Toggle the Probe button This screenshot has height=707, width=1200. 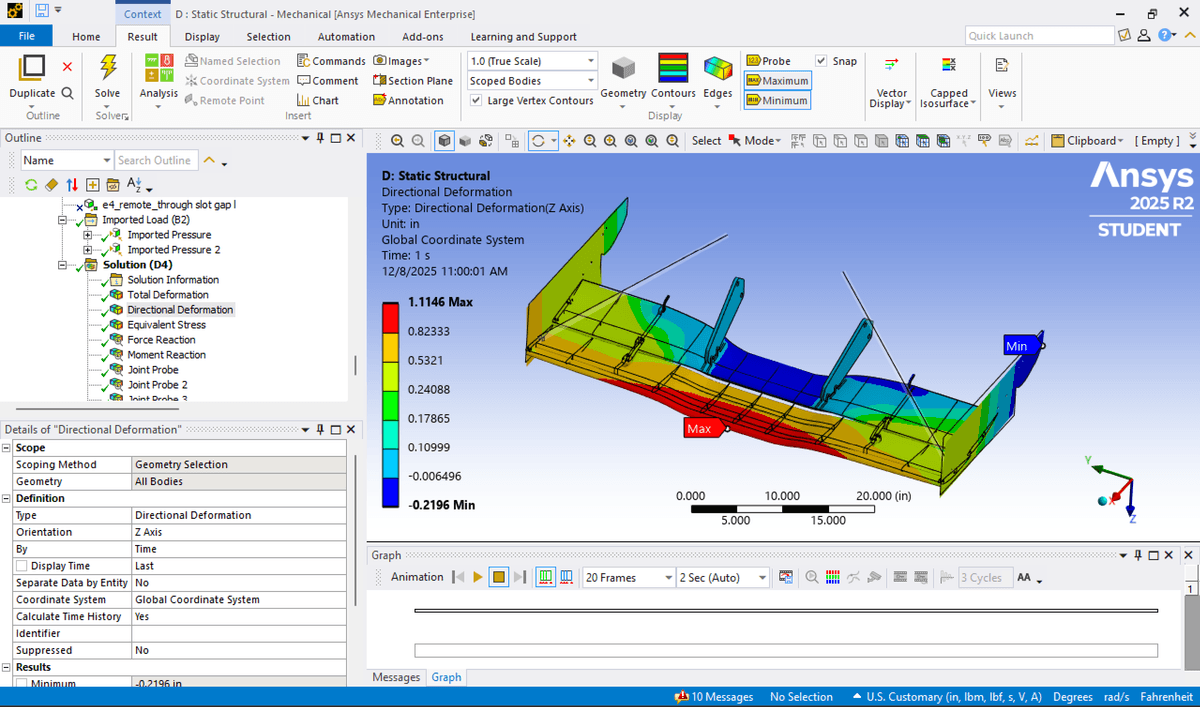pos(768,61)
